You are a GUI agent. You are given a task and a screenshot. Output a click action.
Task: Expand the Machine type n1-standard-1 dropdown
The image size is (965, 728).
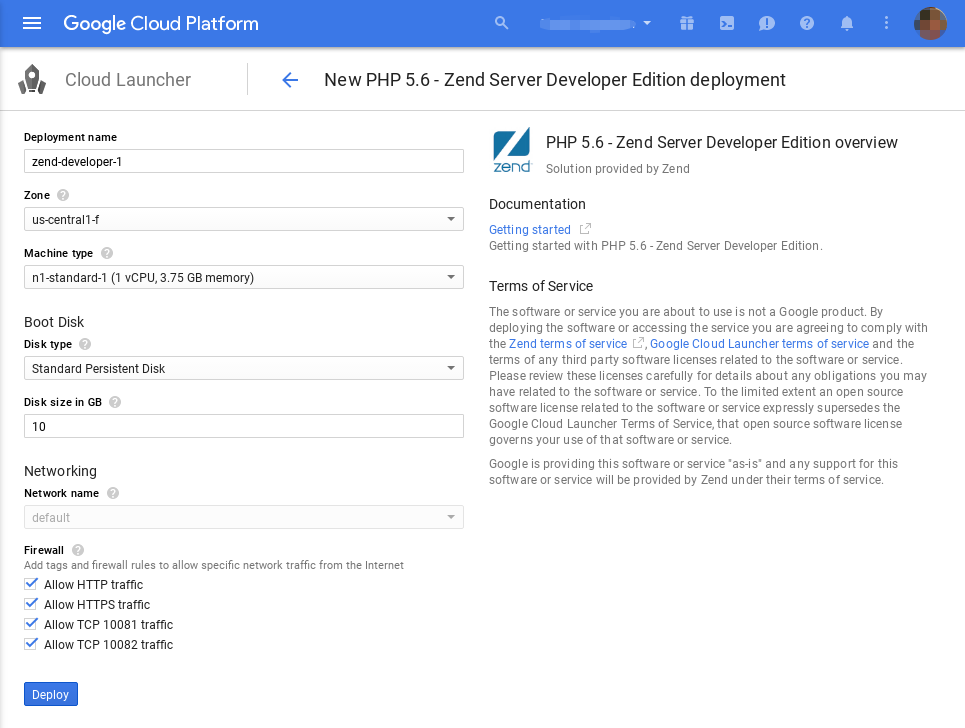point(244,277)
